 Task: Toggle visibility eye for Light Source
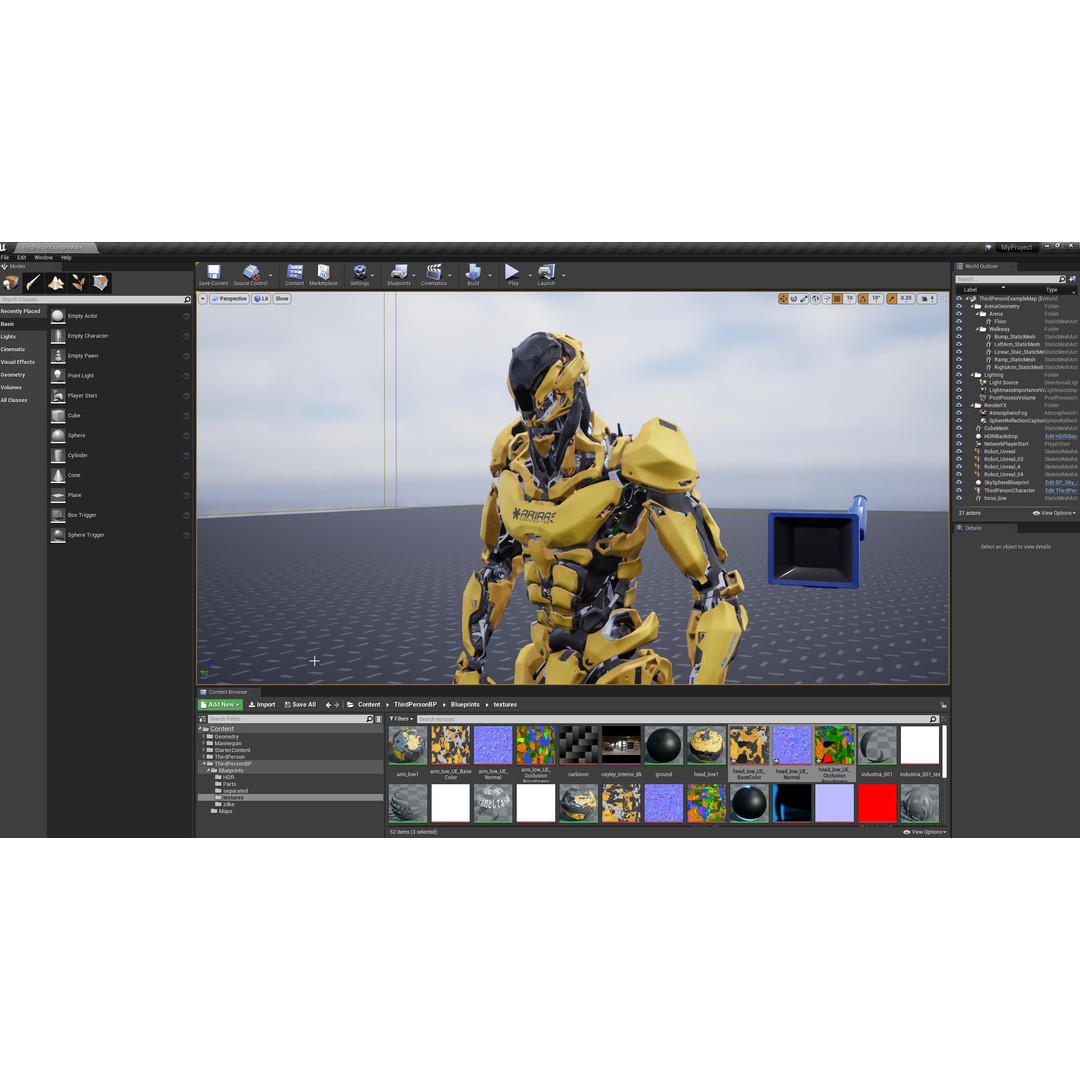click(959, 382)
